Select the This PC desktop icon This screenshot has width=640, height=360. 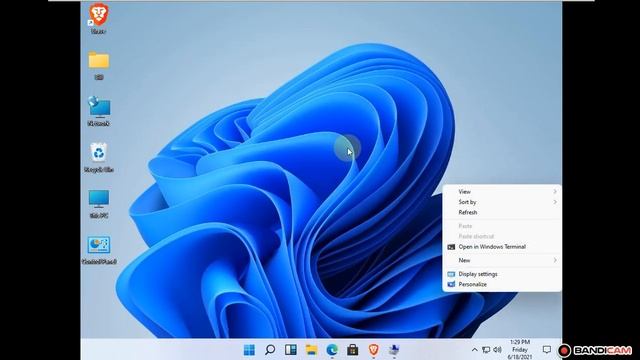point(99,203)
